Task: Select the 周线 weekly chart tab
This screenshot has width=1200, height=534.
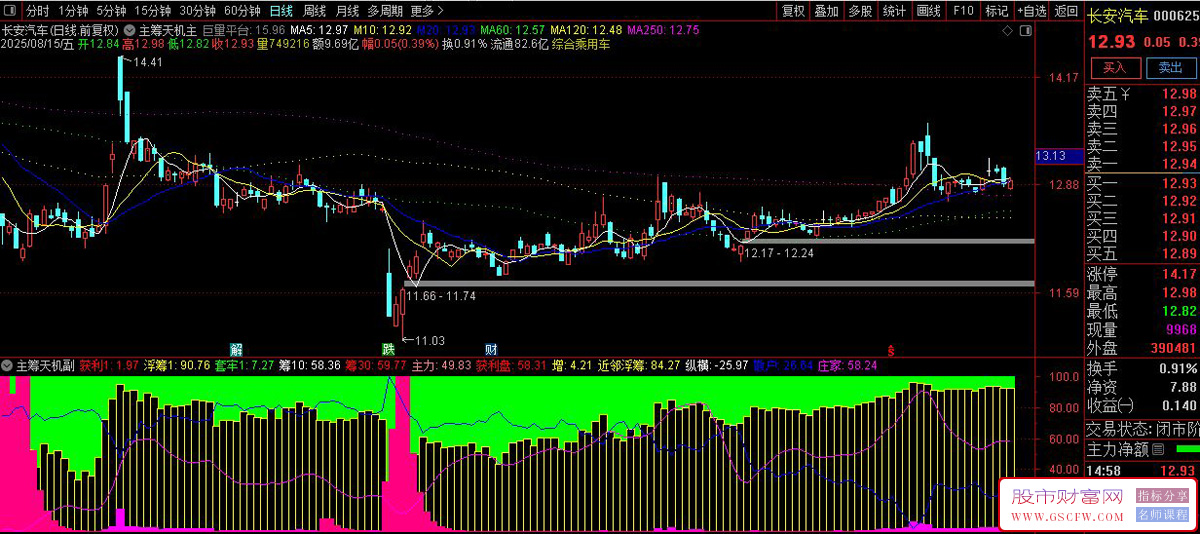Action: coord(314,11)
